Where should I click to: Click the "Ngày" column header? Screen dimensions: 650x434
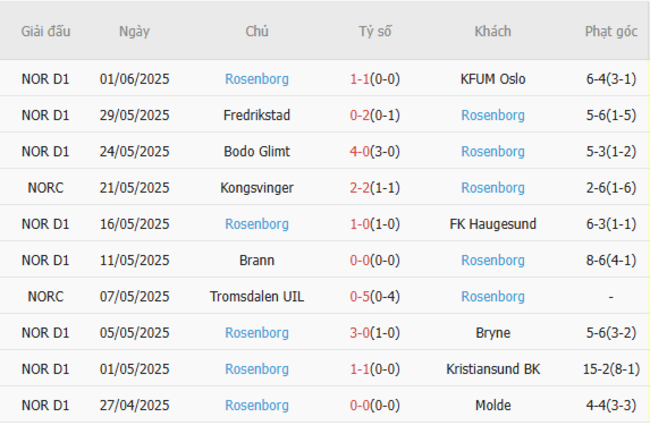[134, 31]
